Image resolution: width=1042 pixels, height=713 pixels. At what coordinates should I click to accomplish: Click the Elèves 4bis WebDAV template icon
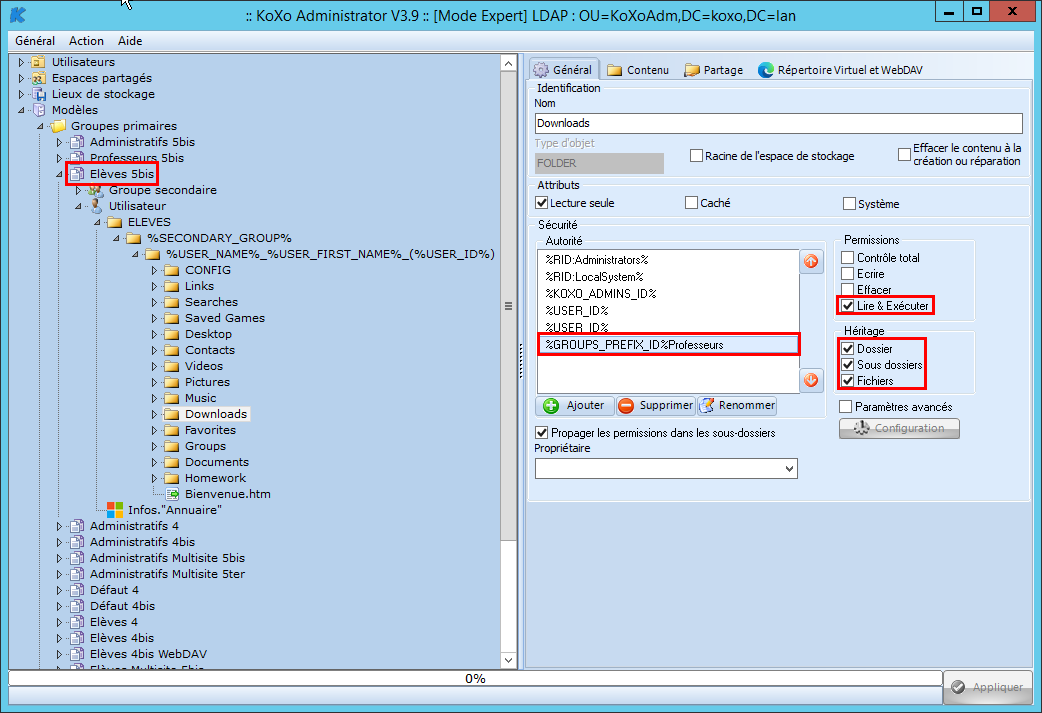pos(77,654)
